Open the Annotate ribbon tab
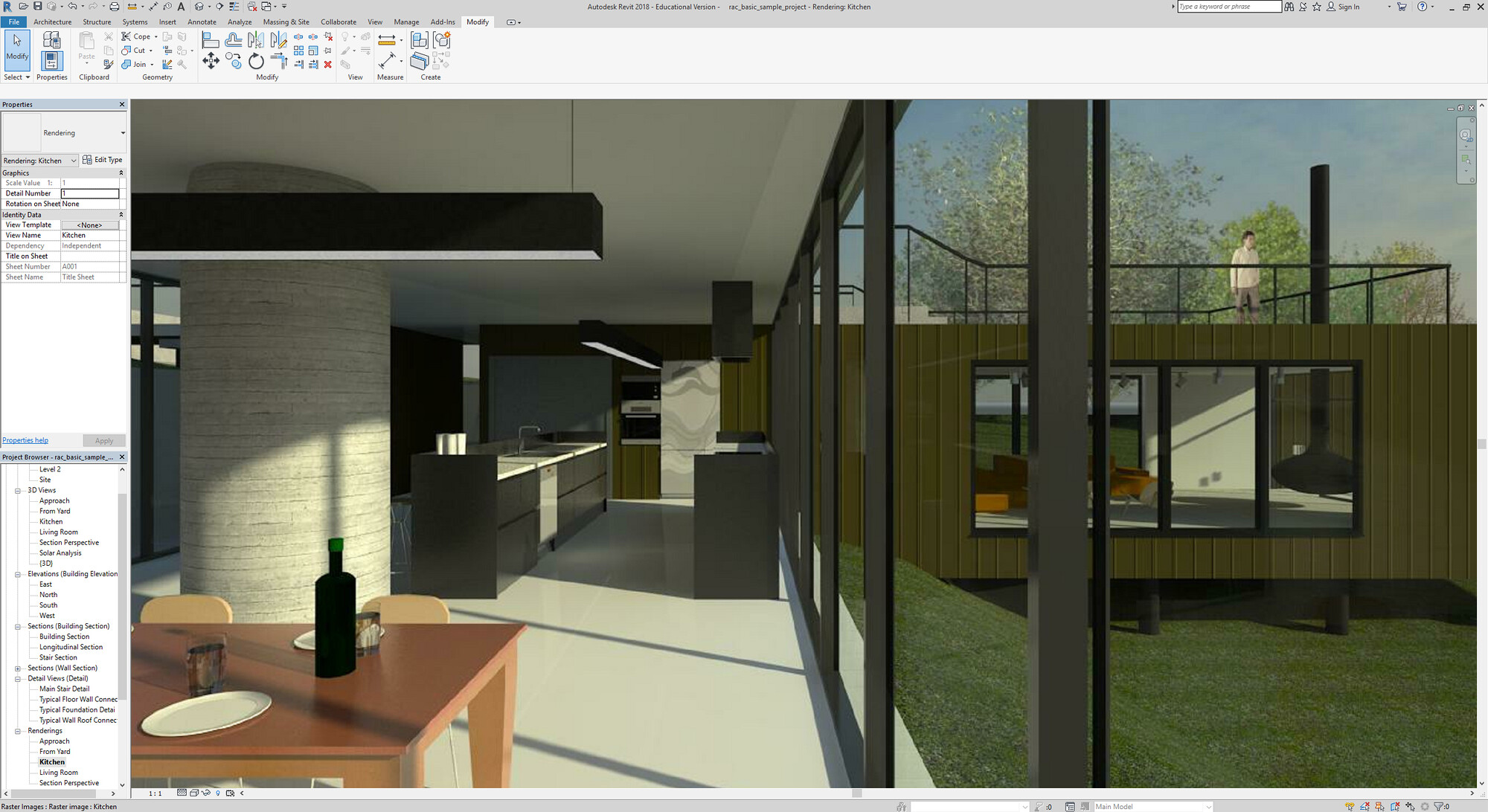1488x812 pixels. 202,22
